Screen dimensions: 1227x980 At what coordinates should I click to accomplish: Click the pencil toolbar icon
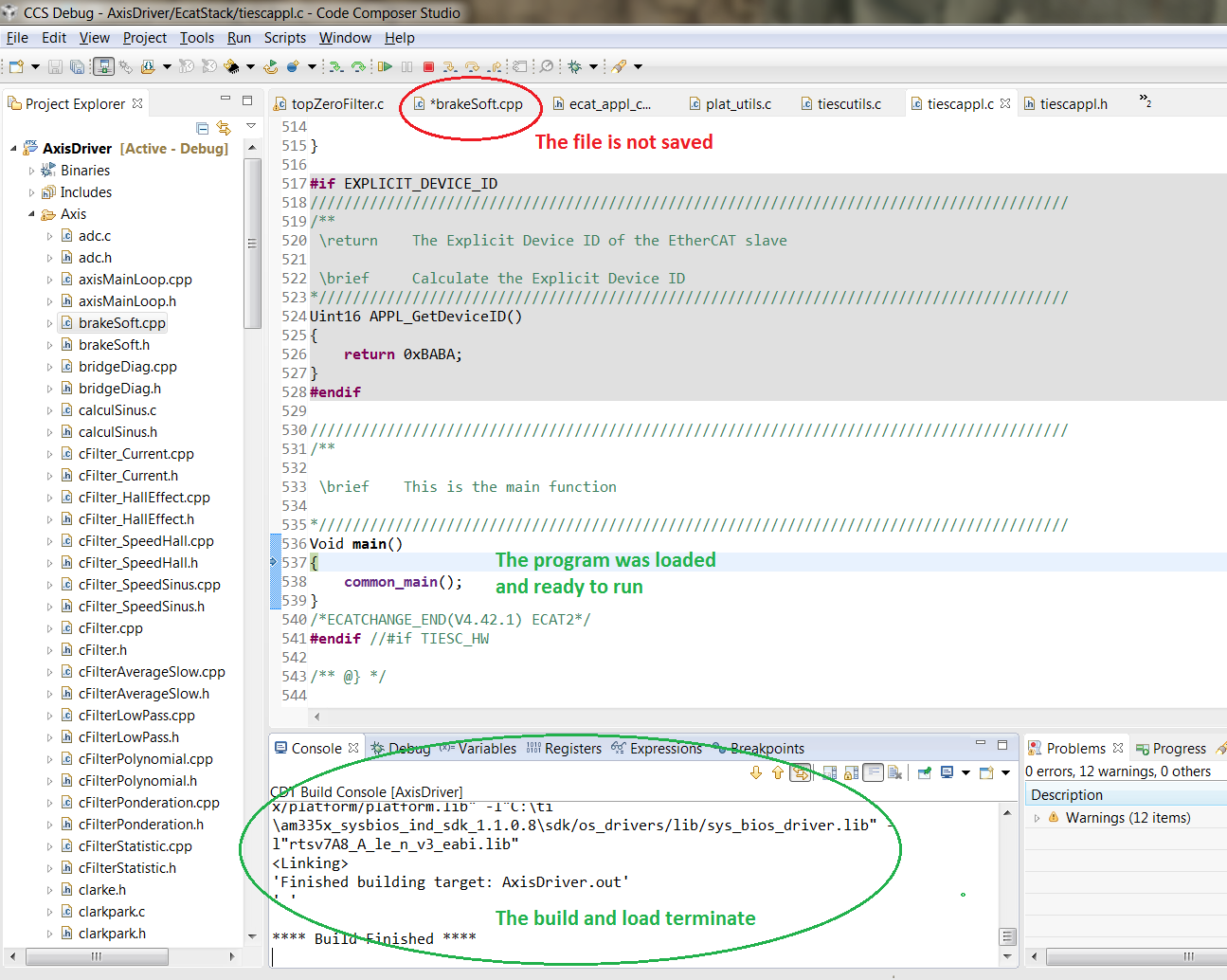pyautogui.click(x=618, y=66)
